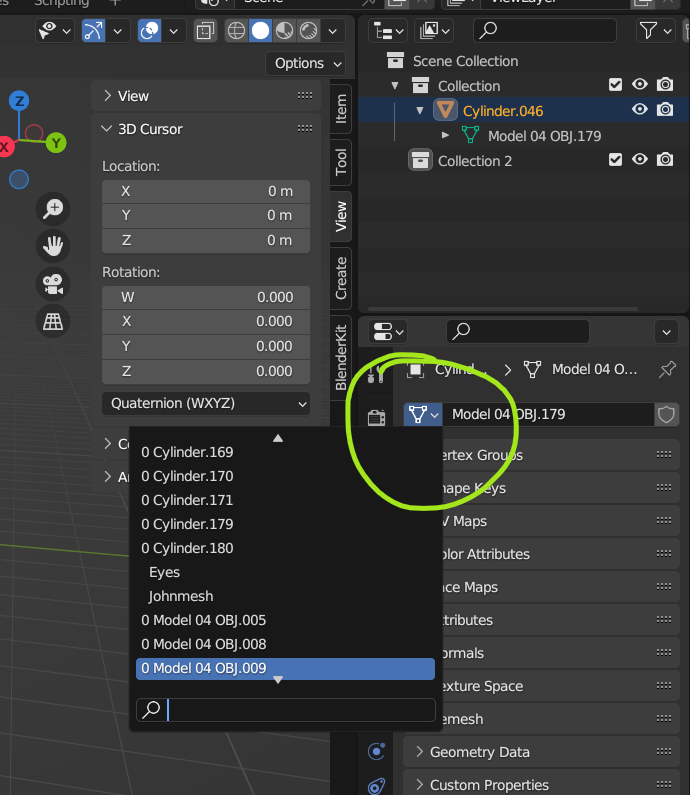
Task: Open the viewport Options dropdown
Action: coord(306,64)
